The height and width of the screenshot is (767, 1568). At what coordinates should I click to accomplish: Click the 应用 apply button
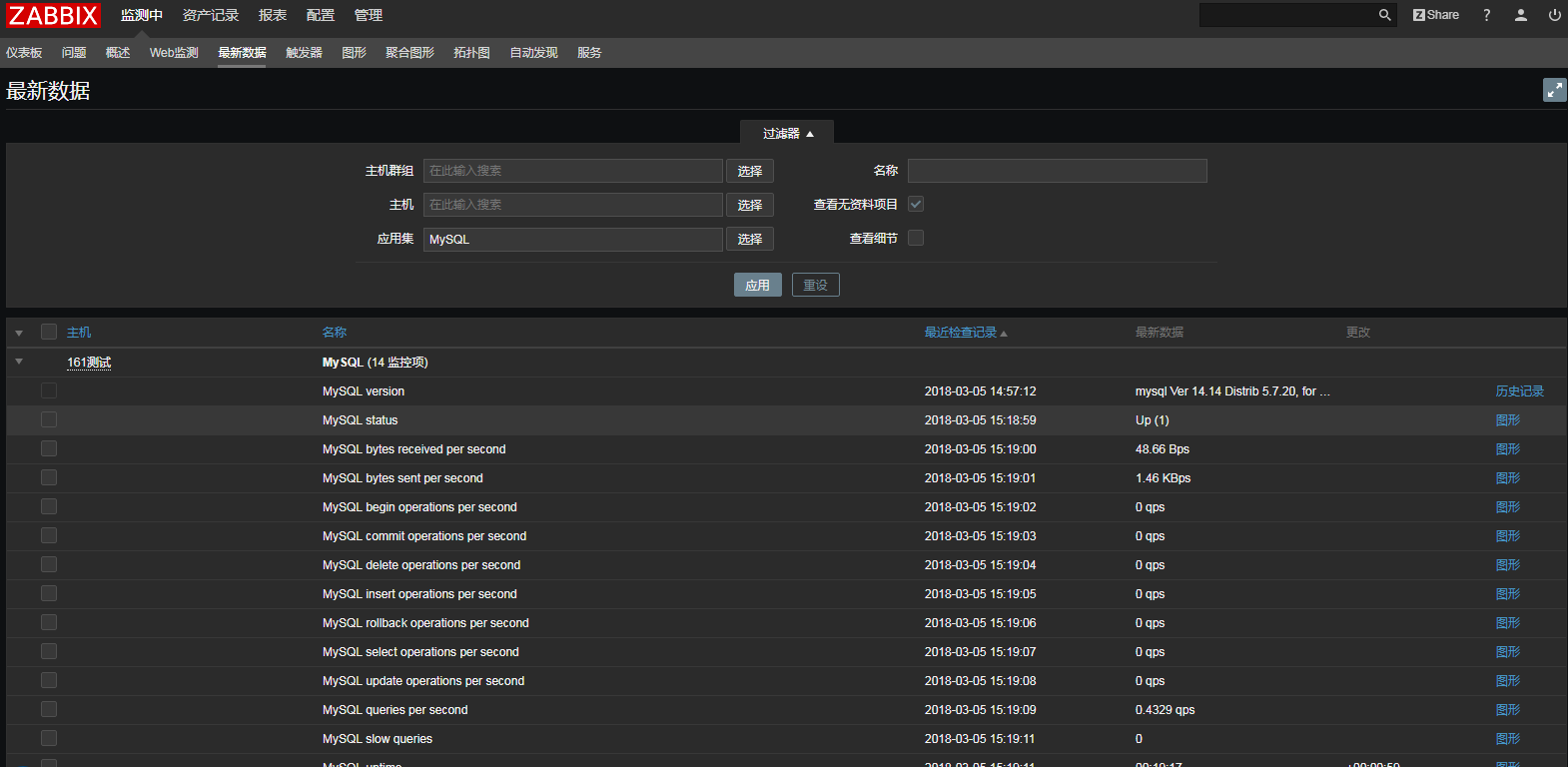[757, 285]
